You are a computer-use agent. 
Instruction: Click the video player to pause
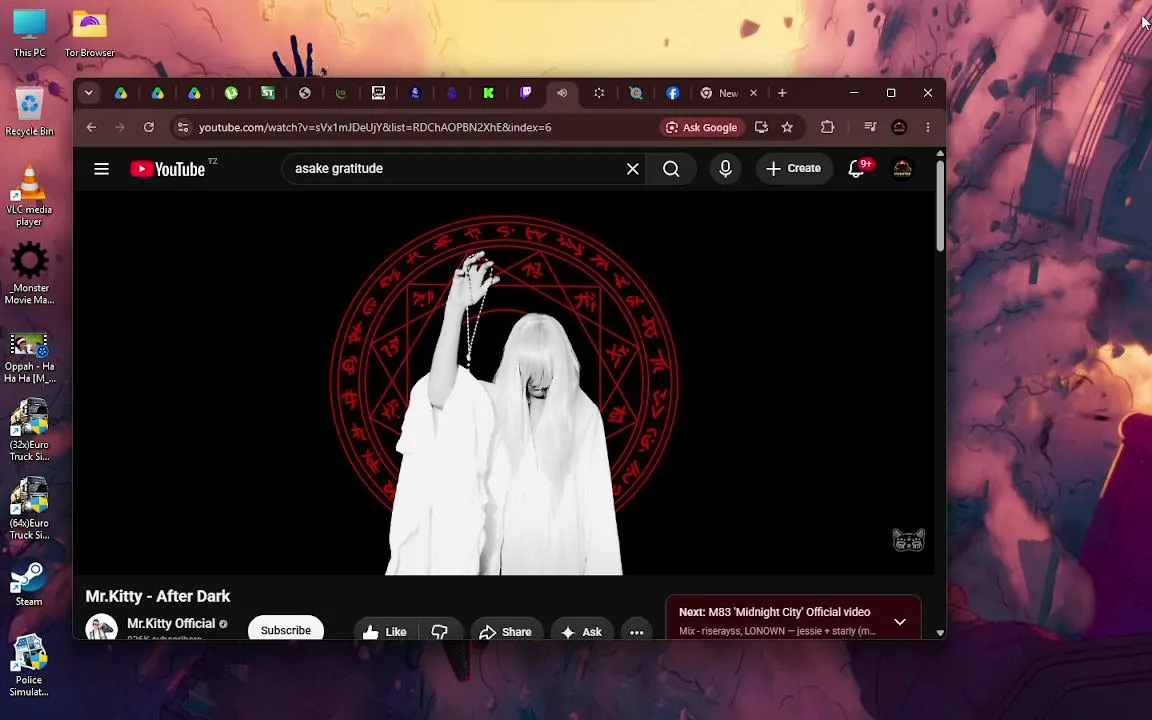point(504,382)
